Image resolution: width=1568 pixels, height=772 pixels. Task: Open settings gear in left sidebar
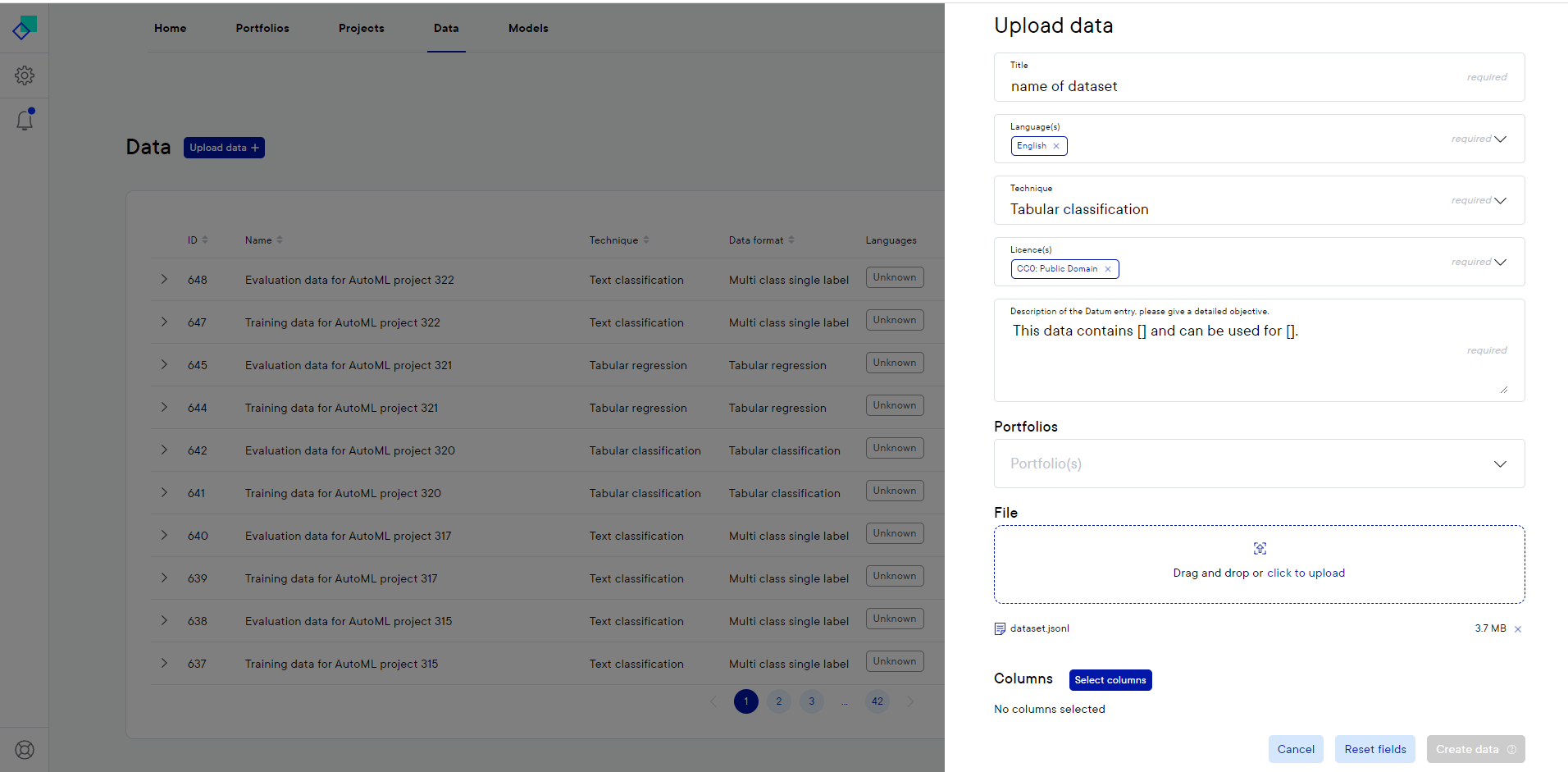click(x=25, y=75)
